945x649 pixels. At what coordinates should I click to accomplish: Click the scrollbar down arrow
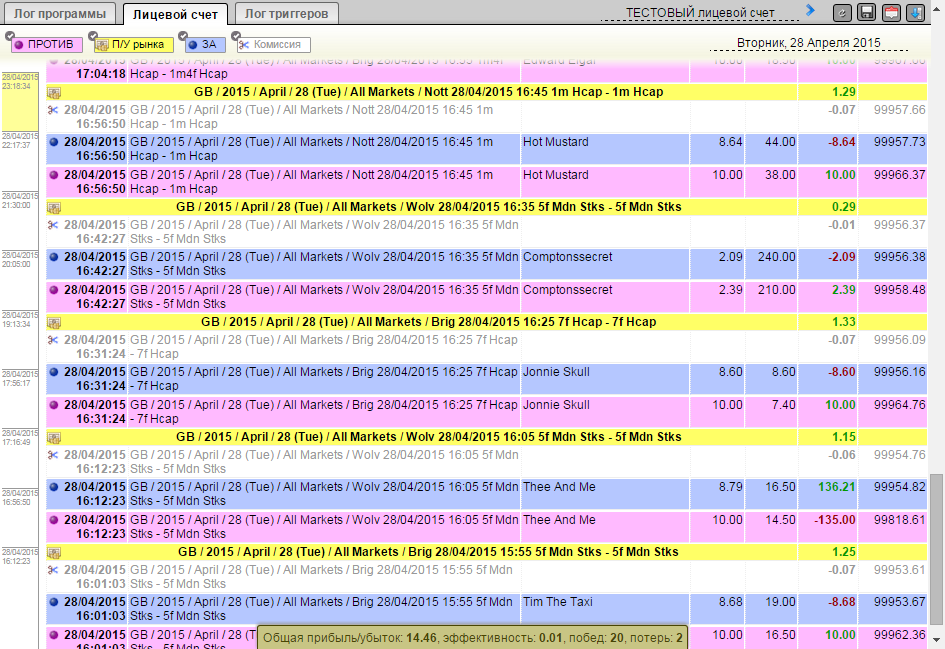937,639
